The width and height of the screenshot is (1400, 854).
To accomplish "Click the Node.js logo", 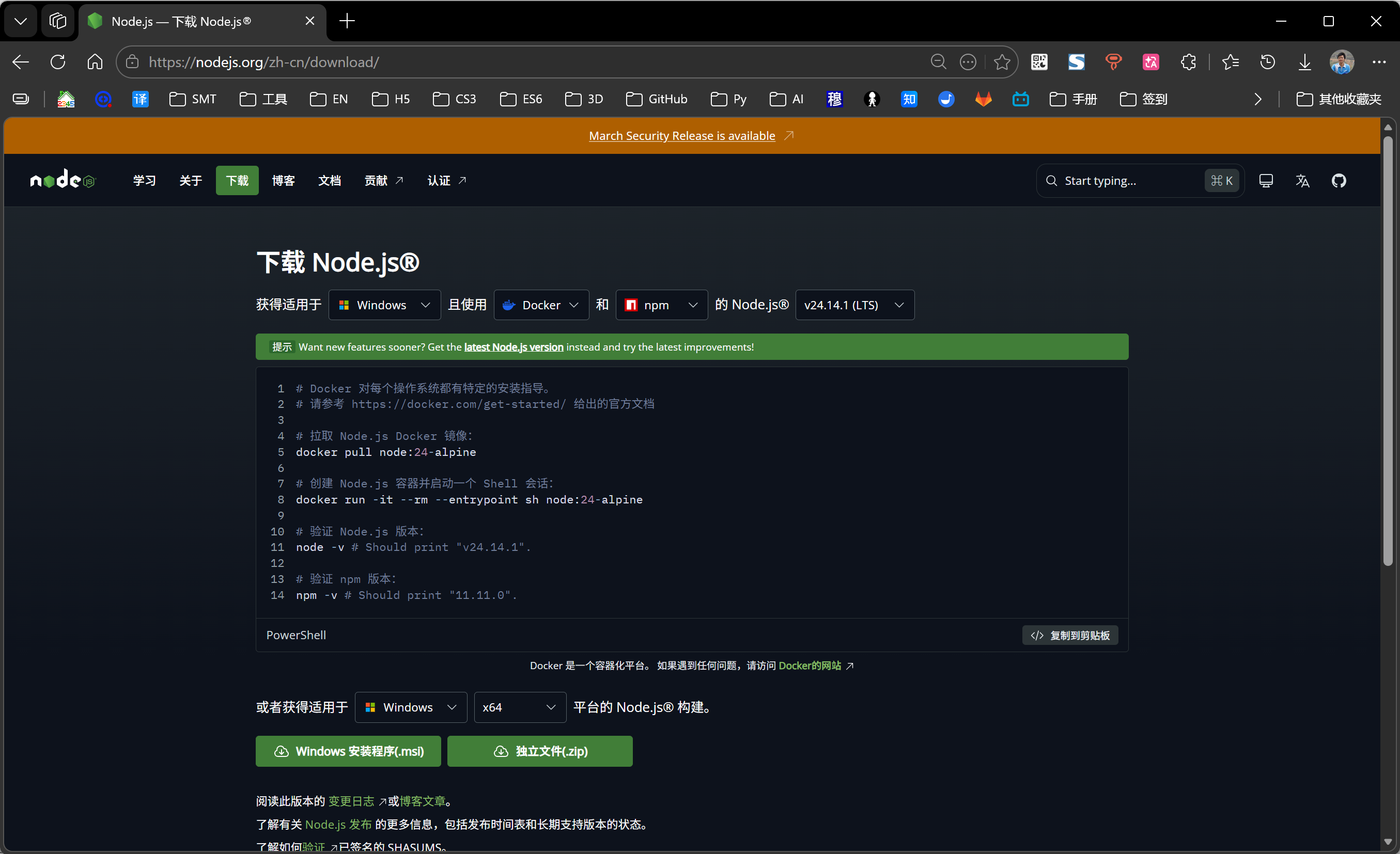I will pyautogui.click(x=63, y=180).
